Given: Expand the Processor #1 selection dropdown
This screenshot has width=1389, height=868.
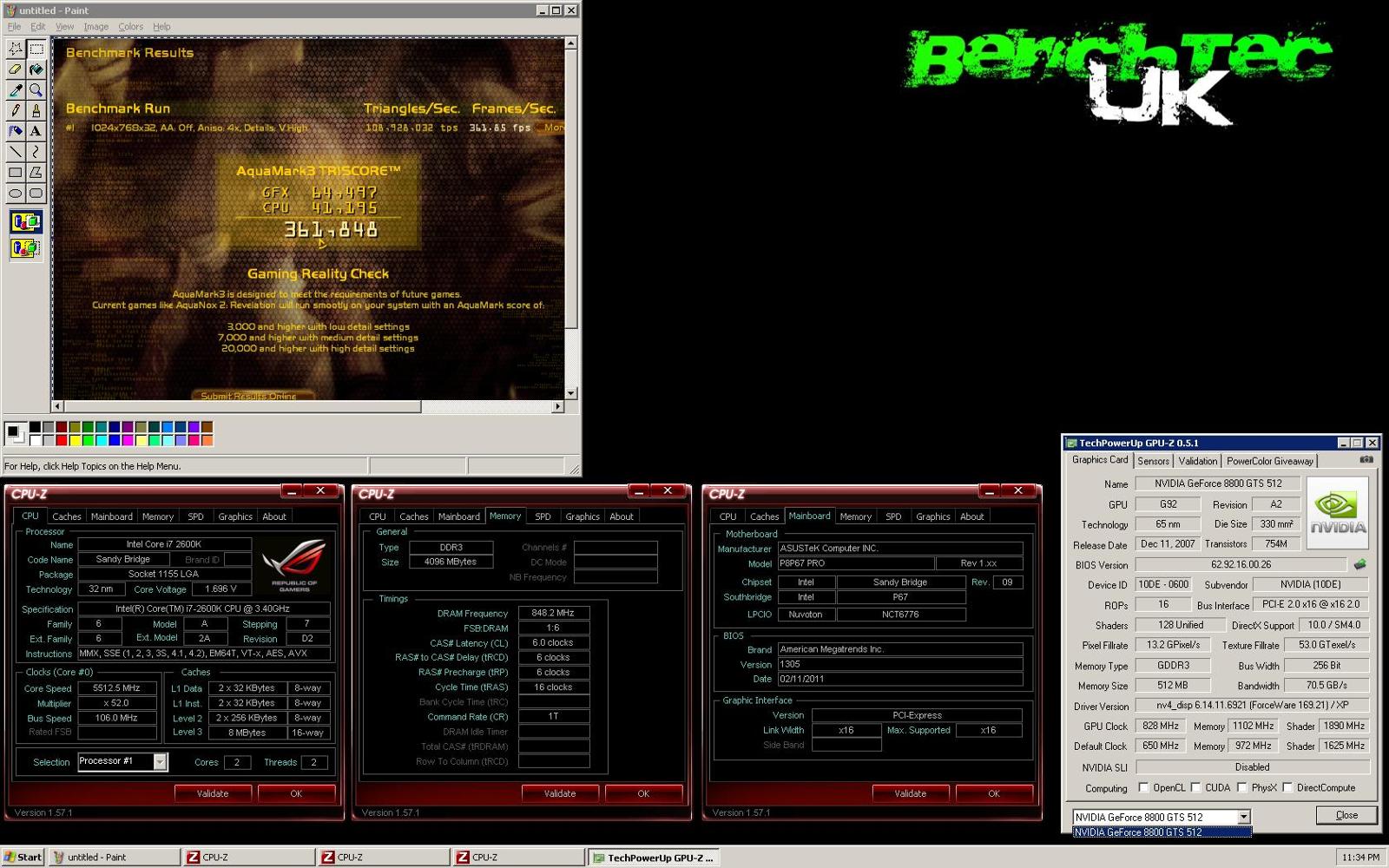Looking at the screenshot, I should (160, 761).
